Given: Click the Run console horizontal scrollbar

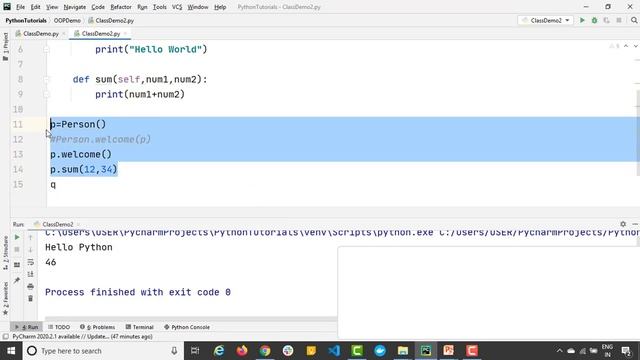Looking at the screenshot, I should tap(191, 318).
